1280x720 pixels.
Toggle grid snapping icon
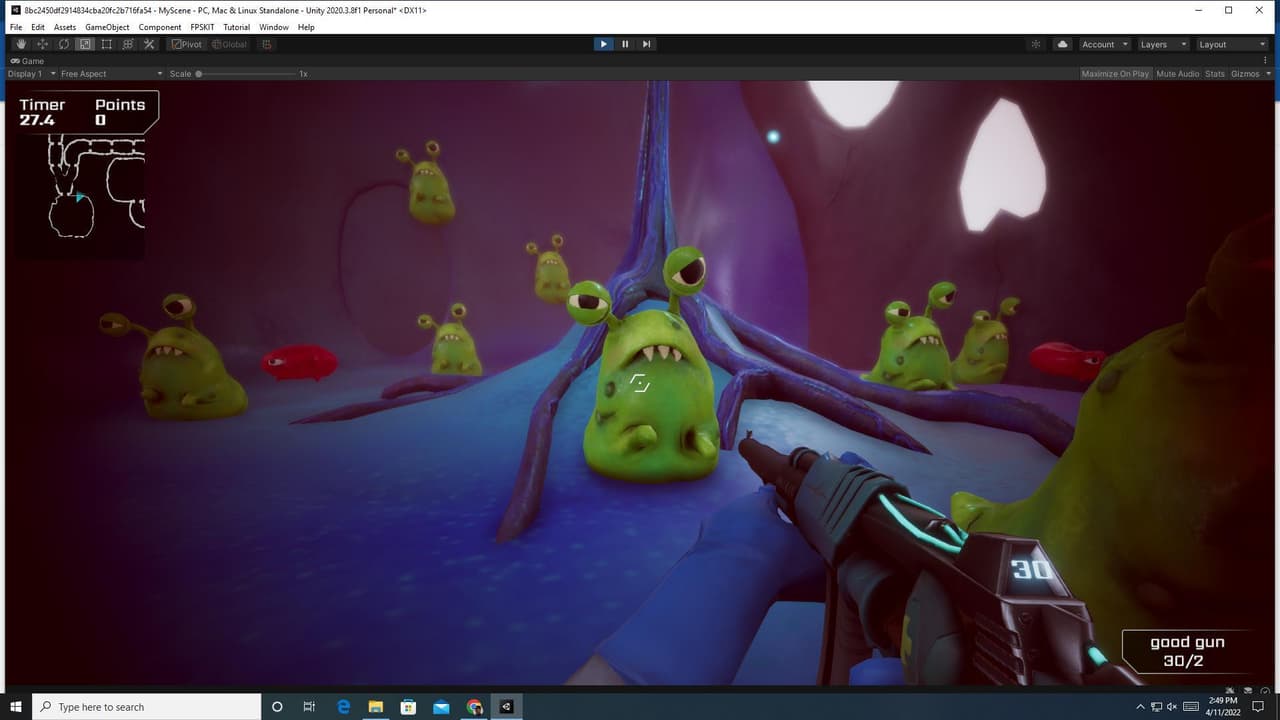[x=267, y=44]
